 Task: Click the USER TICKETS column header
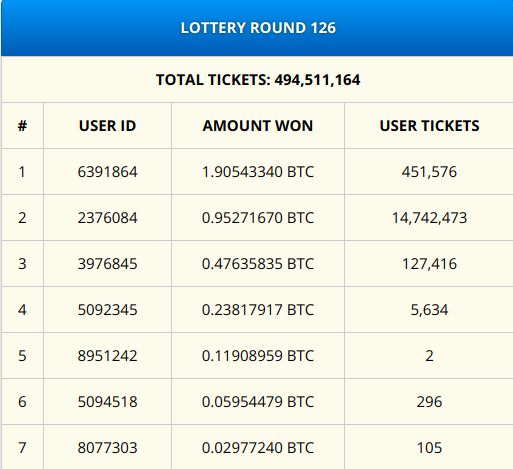click(429, 126)
